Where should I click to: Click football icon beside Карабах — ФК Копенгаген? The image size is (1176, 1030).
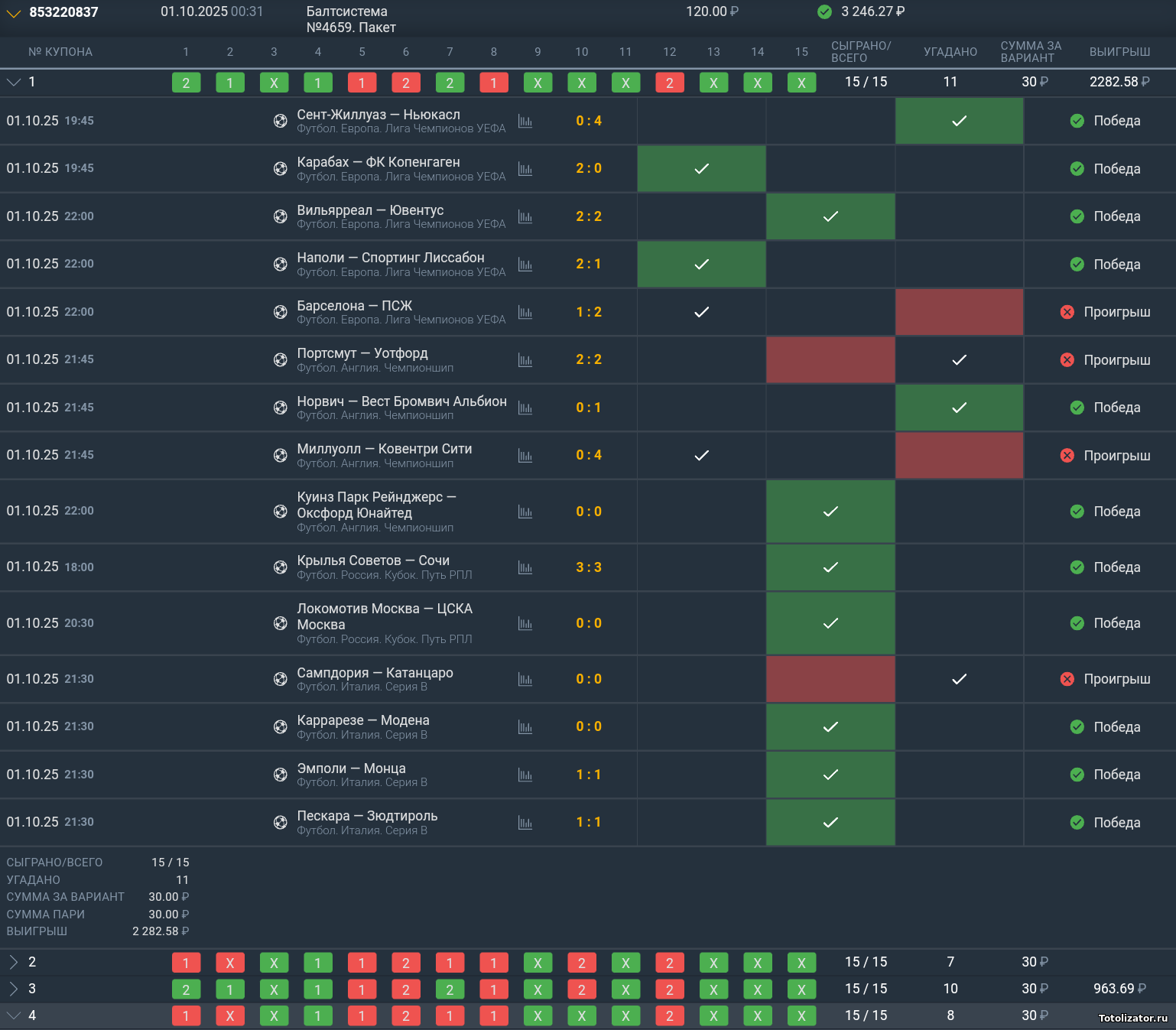pos(281,168)
